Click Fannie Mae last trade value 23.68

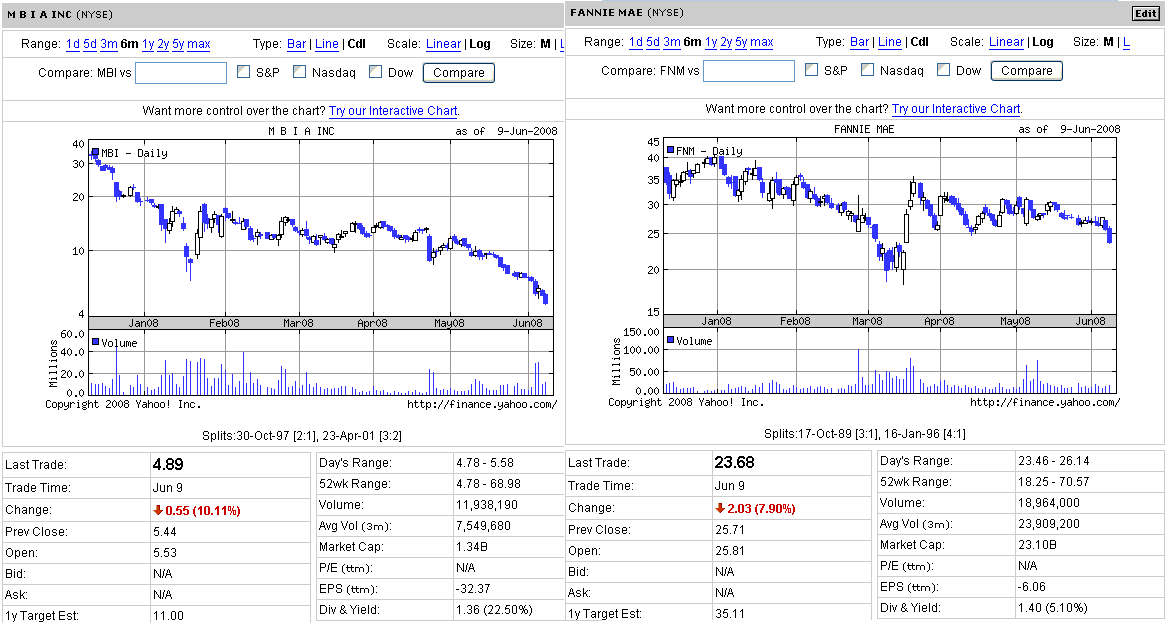coord(735,462)
